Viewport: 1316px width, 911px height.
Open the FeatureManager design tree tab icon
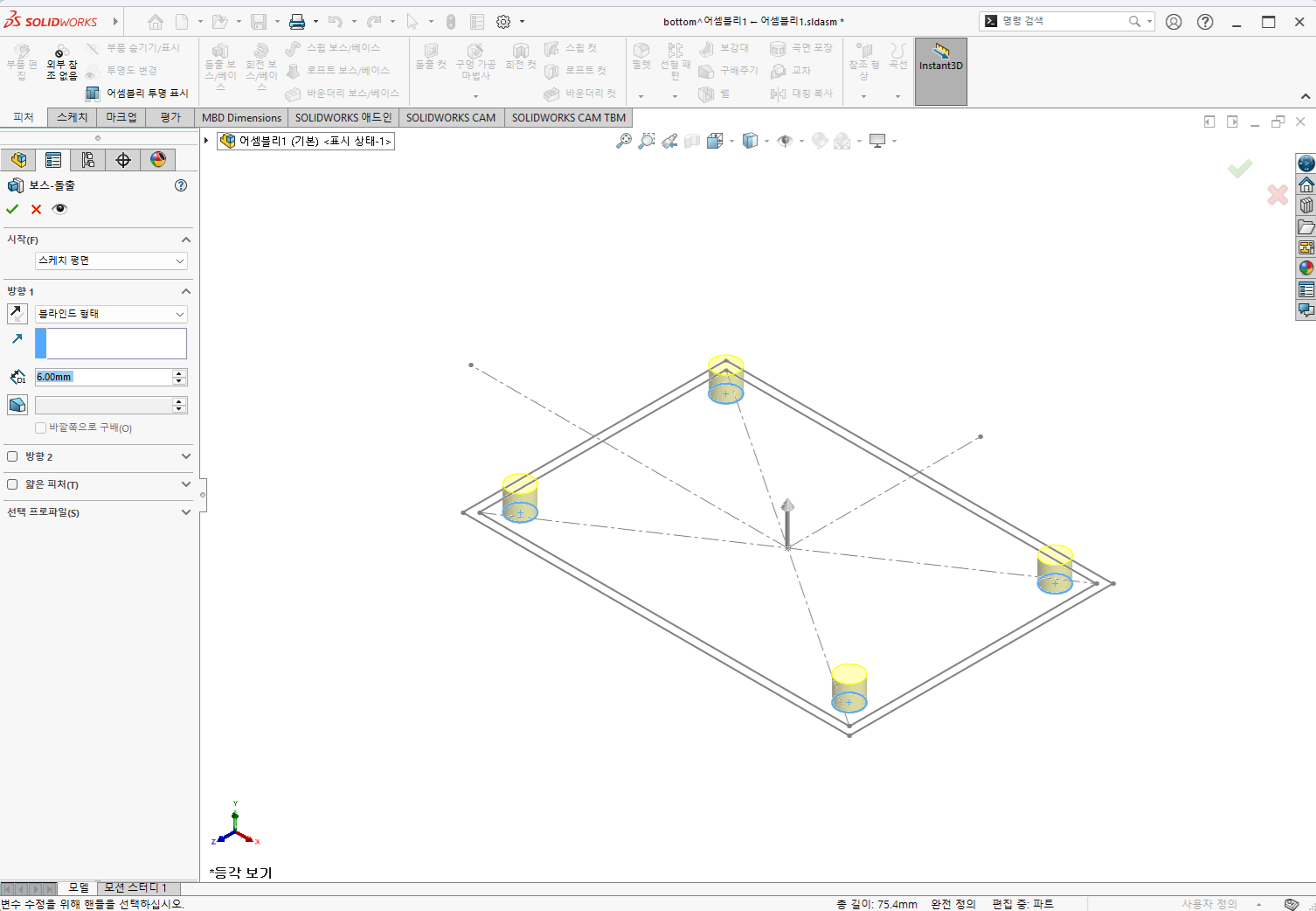click(x=18, y=160)
